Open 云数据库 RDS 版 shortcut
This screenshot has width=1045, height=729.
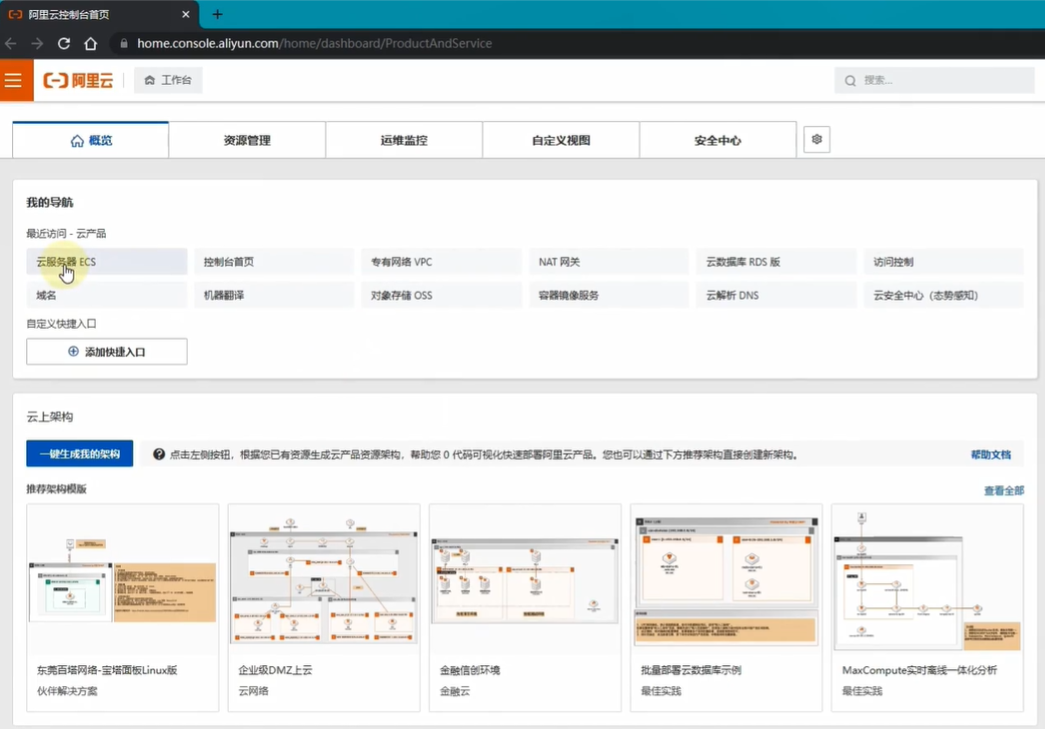pos(776,262)
